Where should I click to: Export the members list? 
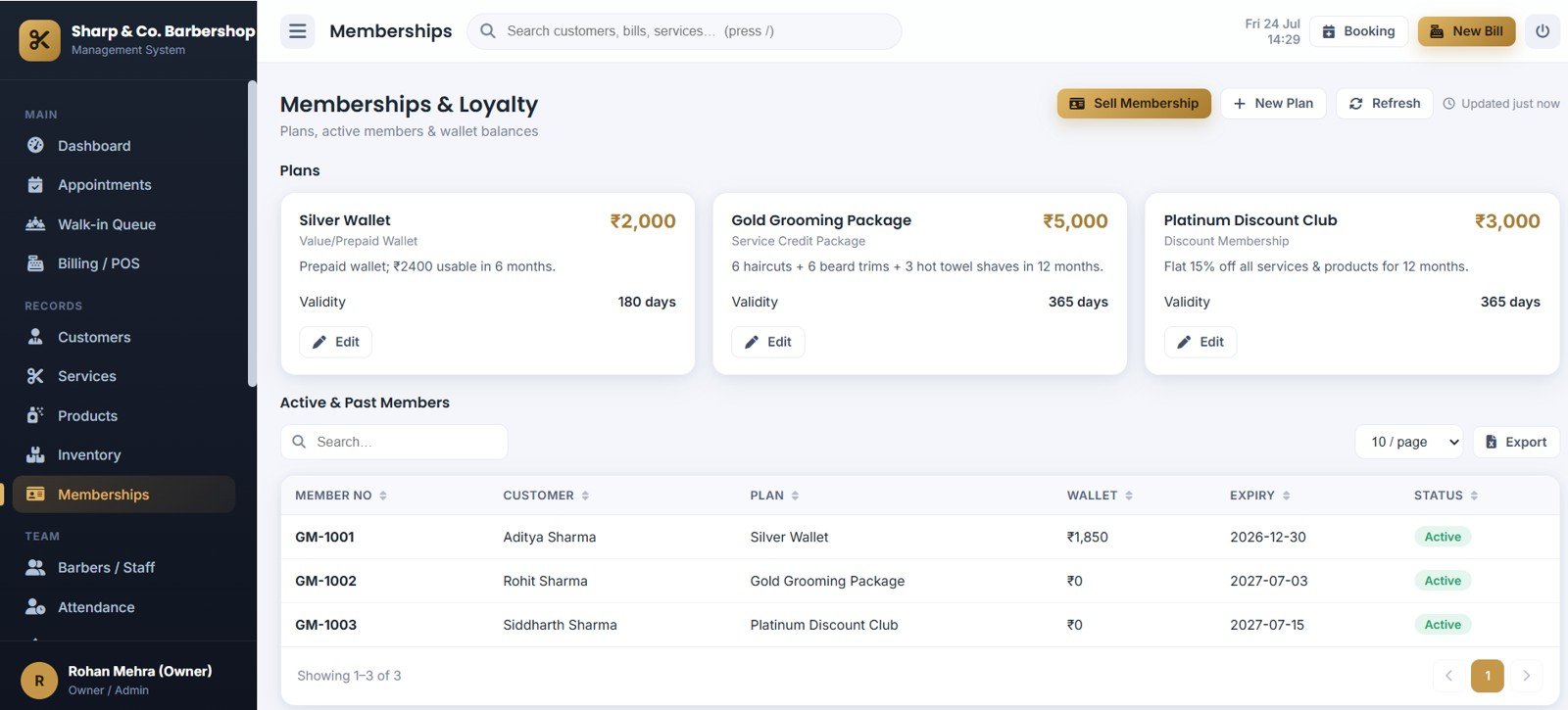tap(1516, 442)
